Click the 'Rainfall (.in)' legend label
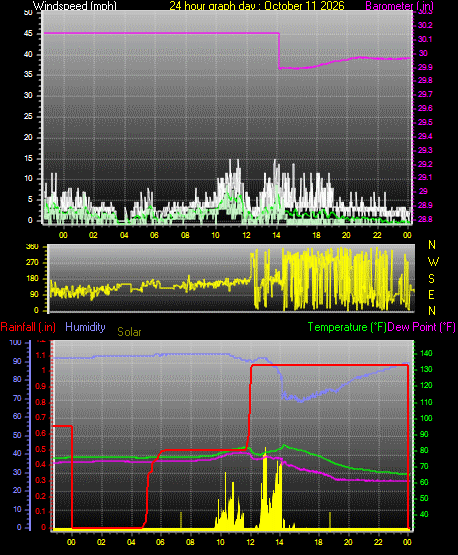Viewport: 458px width, 555px height. tap(28, 327)
